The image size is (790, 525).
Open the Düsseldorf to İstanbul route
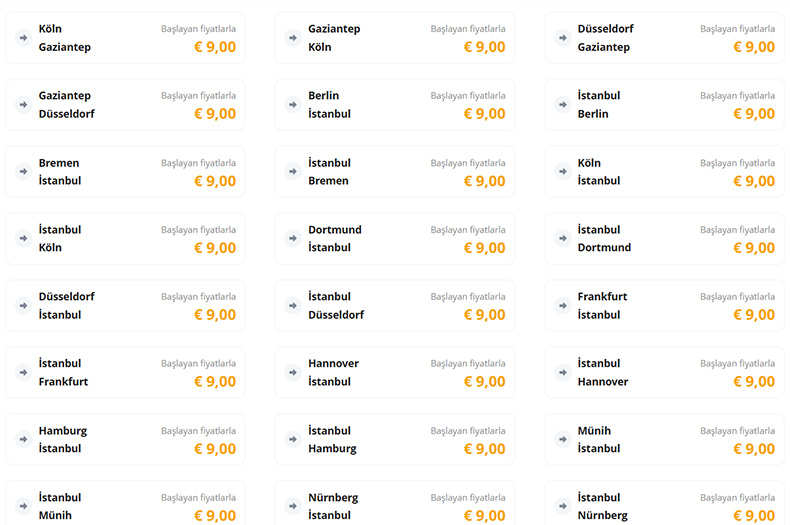tap(125, 306)
